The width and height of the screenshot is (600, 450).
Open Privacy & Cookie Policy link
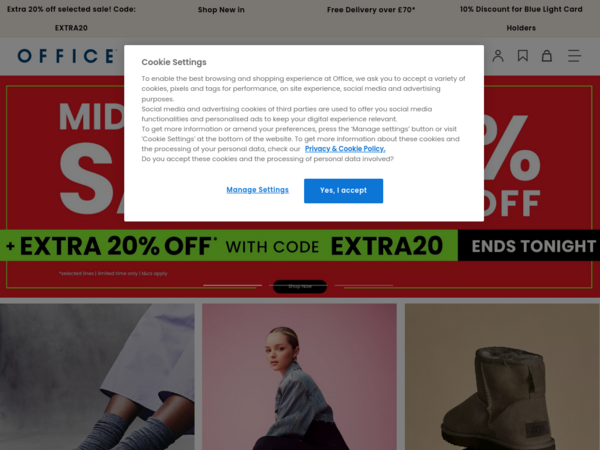pyautogui.click(x=345, y=149)
